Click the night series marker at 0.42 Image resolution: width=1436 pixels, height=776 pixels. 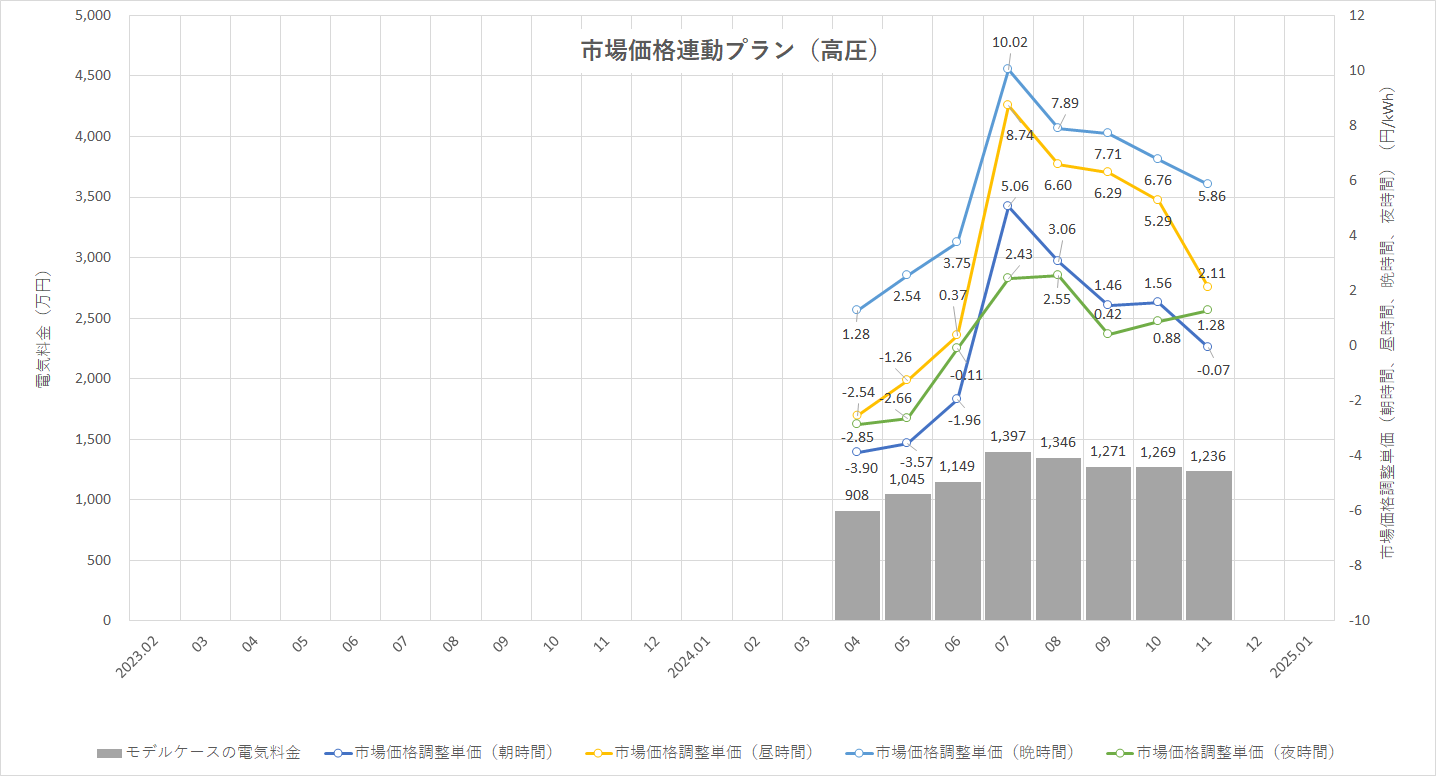click(x=1108, y=333)
